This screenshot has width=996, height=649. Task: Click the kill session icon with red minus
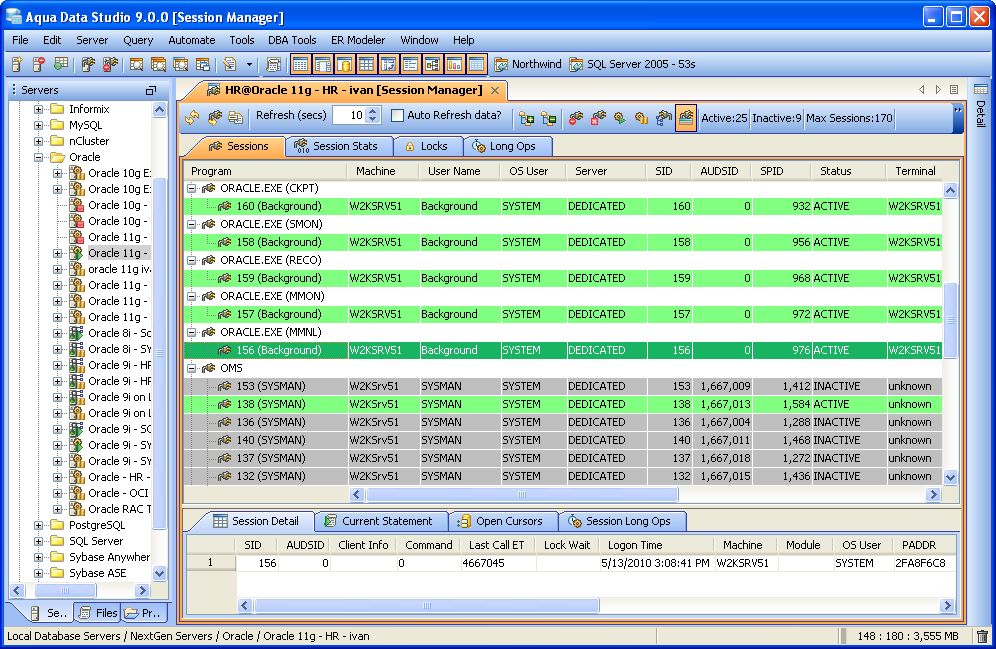click(x=575, y=118)
